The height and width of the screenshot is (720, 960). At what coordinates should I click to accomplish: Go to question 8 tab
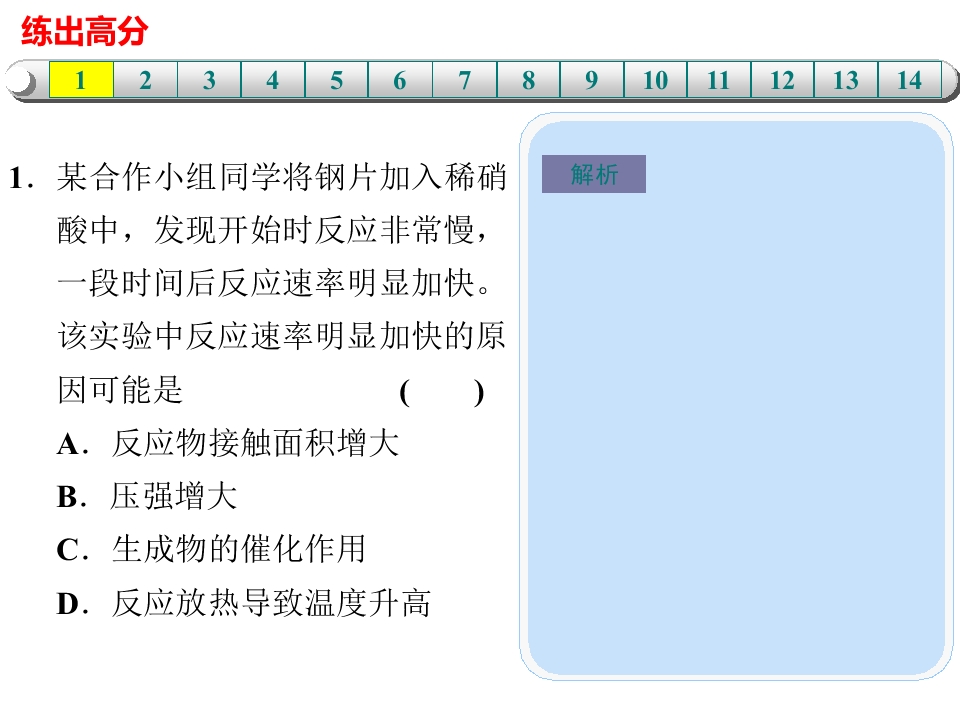(528, 80)
